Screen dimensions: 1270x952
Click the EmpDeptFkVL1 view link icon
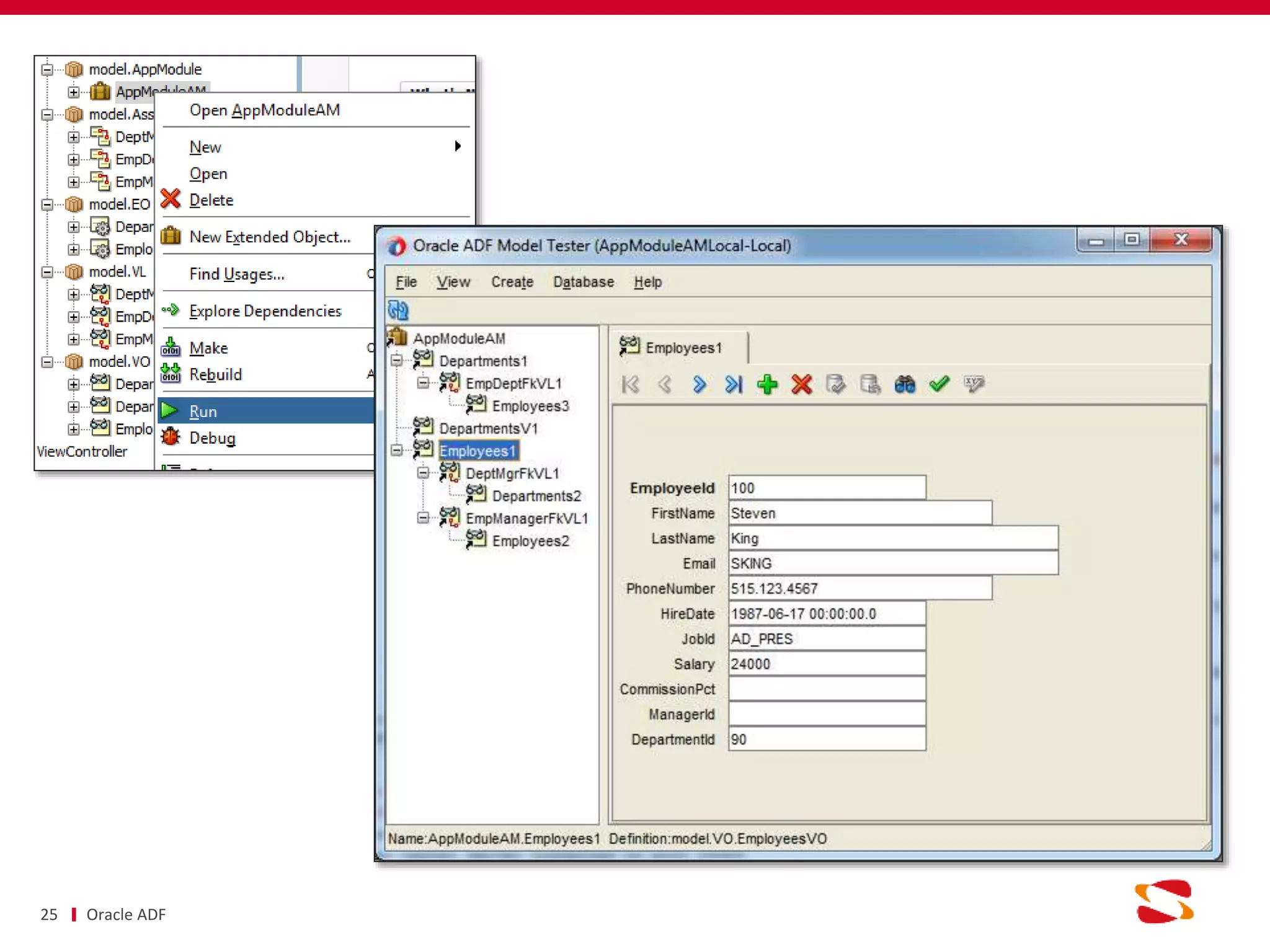tap(450, 382)
